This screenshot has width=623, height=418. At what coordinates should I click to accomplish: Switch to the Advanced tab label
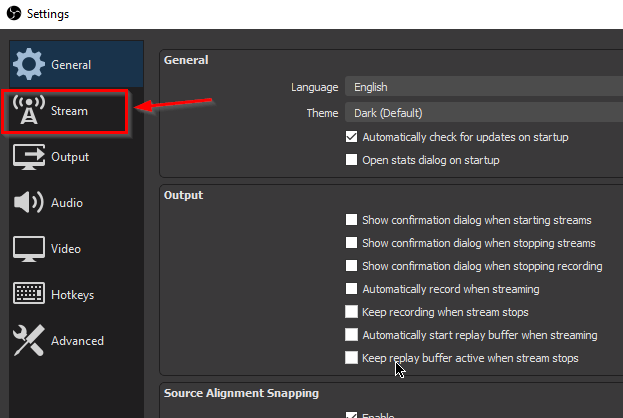tap(77, 341)
